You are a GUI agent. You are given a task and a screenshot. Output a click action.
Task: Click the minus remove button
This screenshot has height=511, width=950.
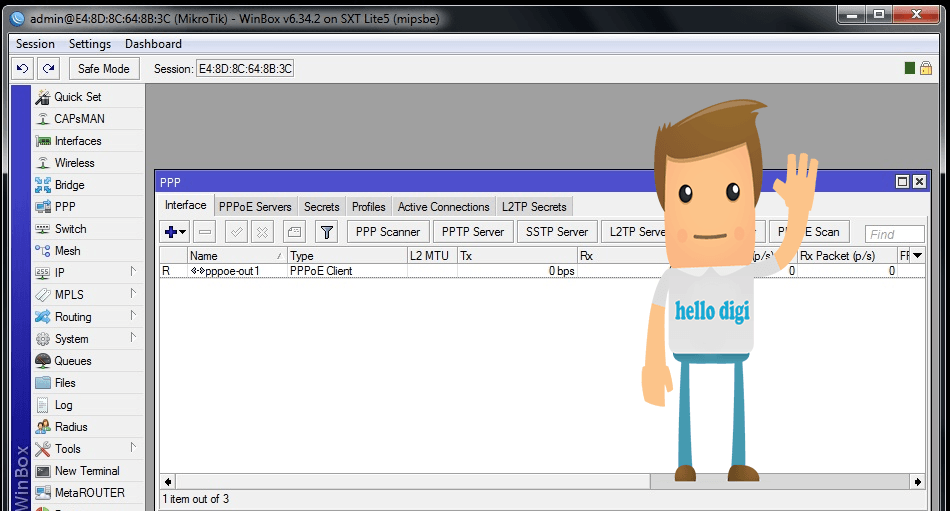pos(205,232)
